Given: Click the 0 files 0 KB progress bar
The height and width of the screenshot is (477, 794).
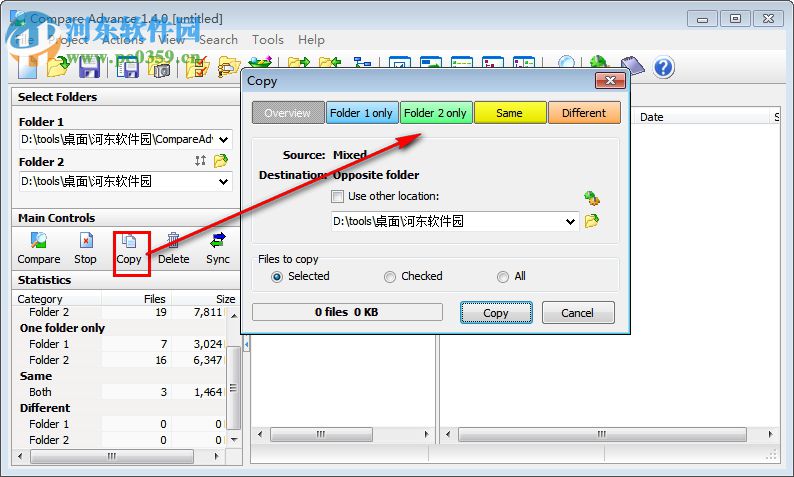Looking at the screenshot, I should (347, 312).
